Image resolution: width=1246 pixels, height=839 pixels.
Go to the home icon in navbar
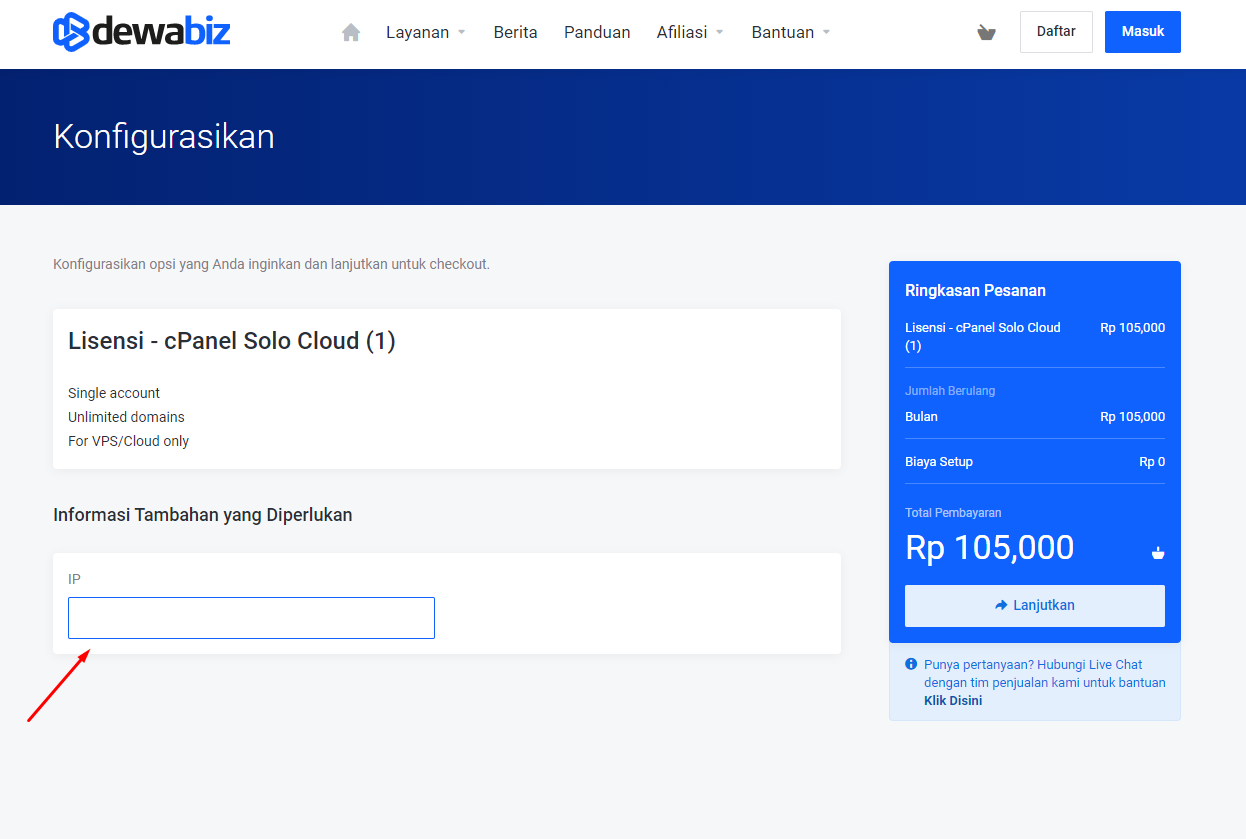click(x=351, y=32)
